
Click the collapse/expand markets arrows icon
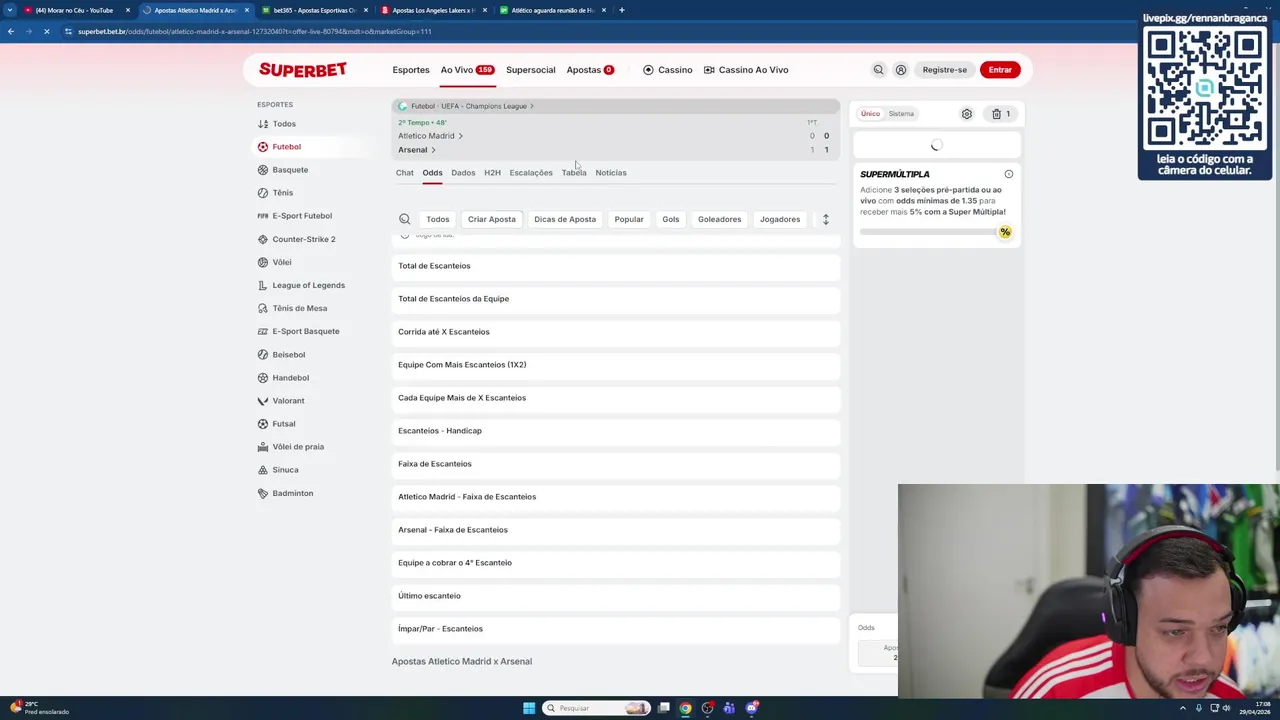826,219
